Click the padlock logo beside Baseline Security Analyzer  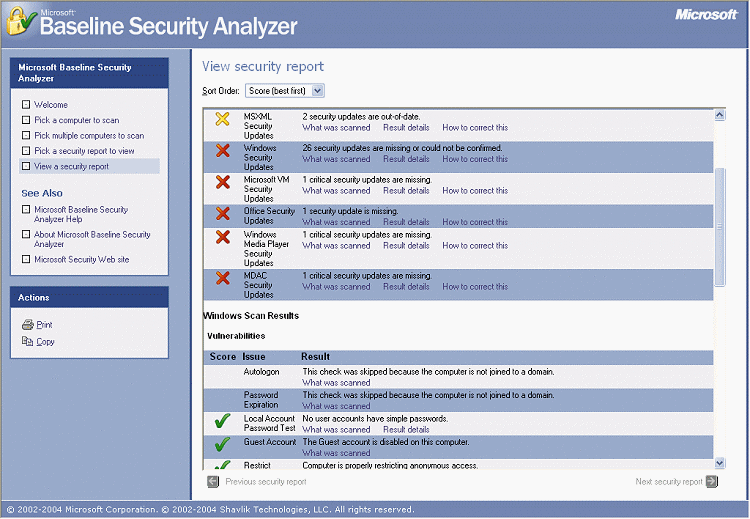[x=22, y=21]
